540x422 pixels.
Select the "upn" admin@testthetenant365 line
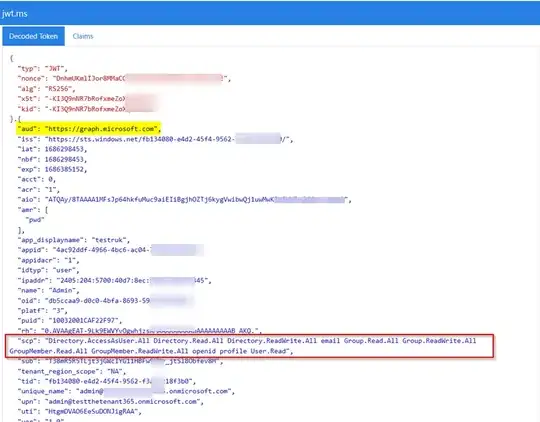pos(111,402)
